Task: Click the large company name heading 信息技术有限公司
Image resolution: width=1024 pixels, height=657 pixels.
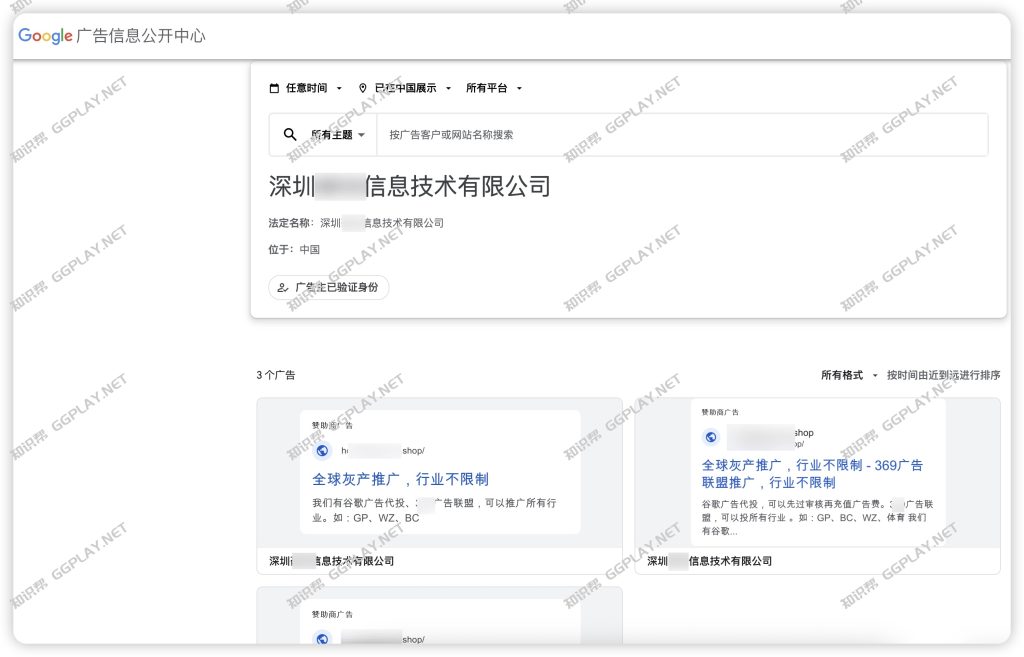Action: pyautogui.click(x=409, y=186)
